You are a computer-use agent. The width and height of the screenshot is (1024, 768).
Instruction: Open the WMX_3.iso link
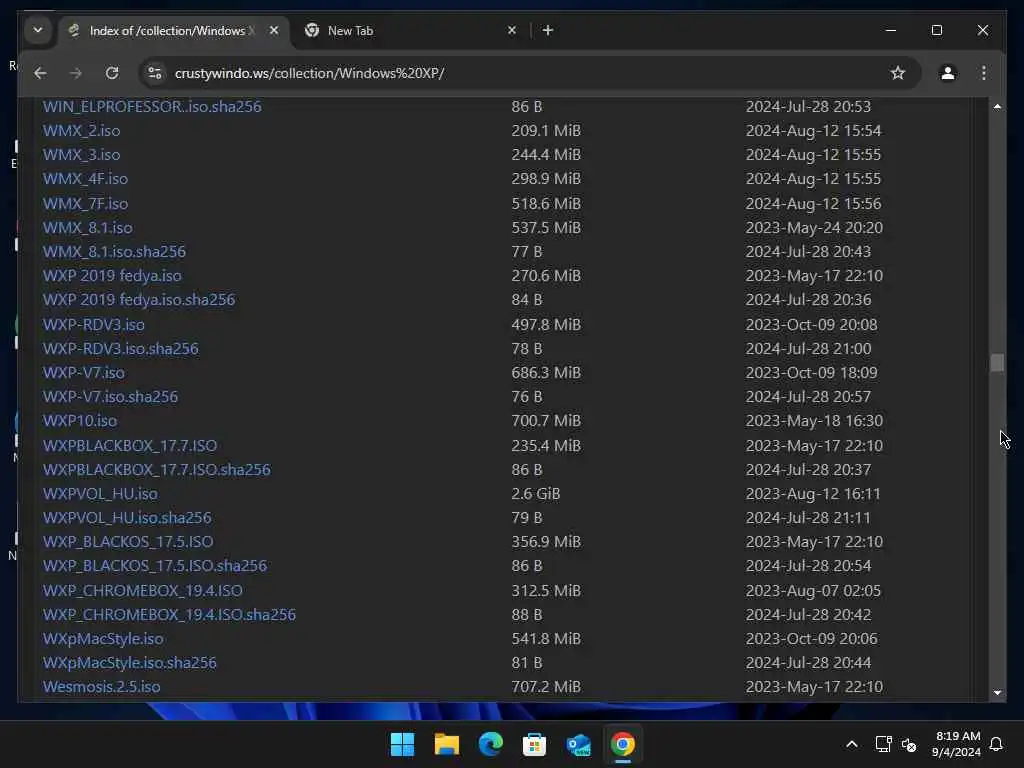tap(82, 155)
